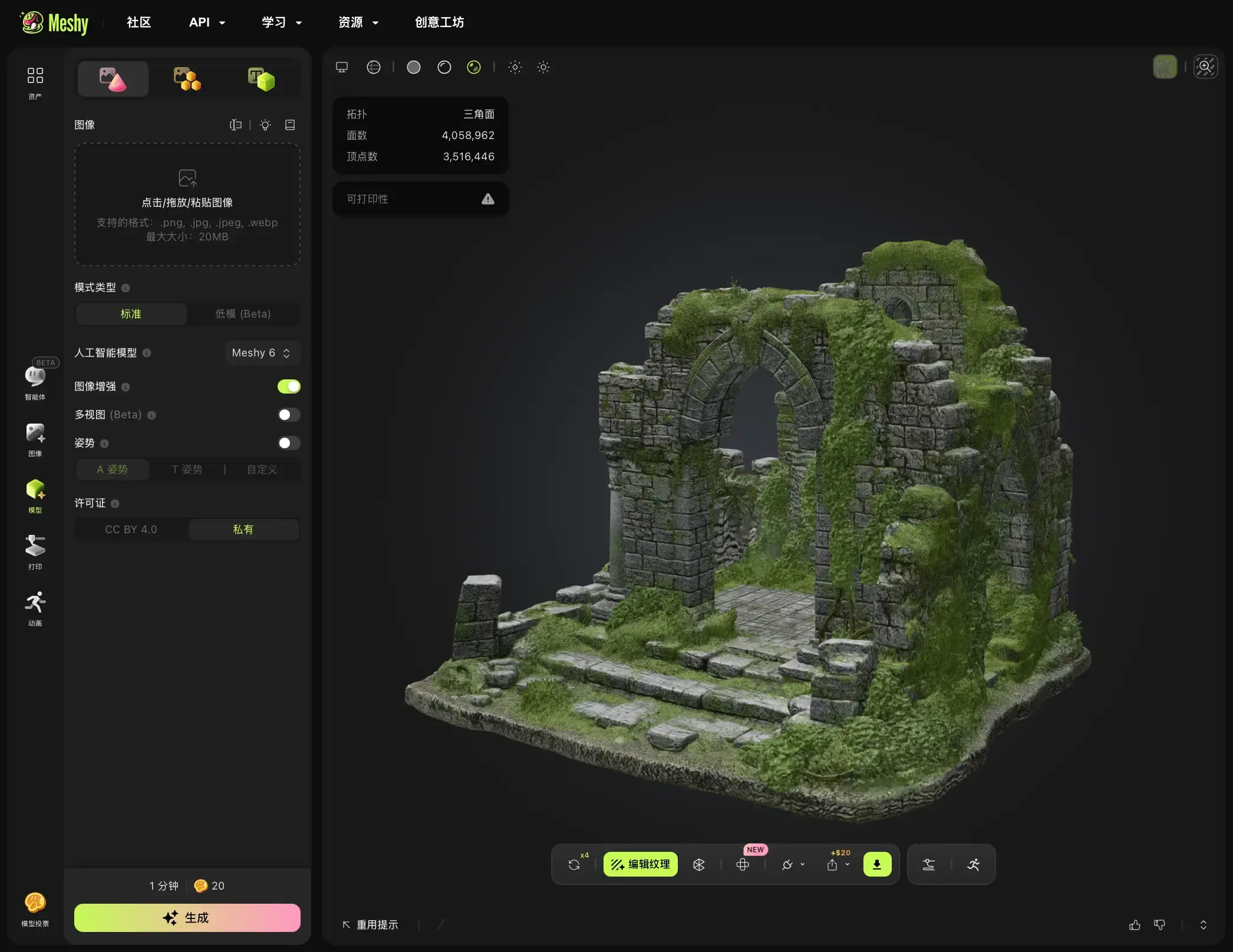Image resolution: width=1233 pixels, height=952 pixels.
Task: Open 社区 community page
Action: (139, 22)
